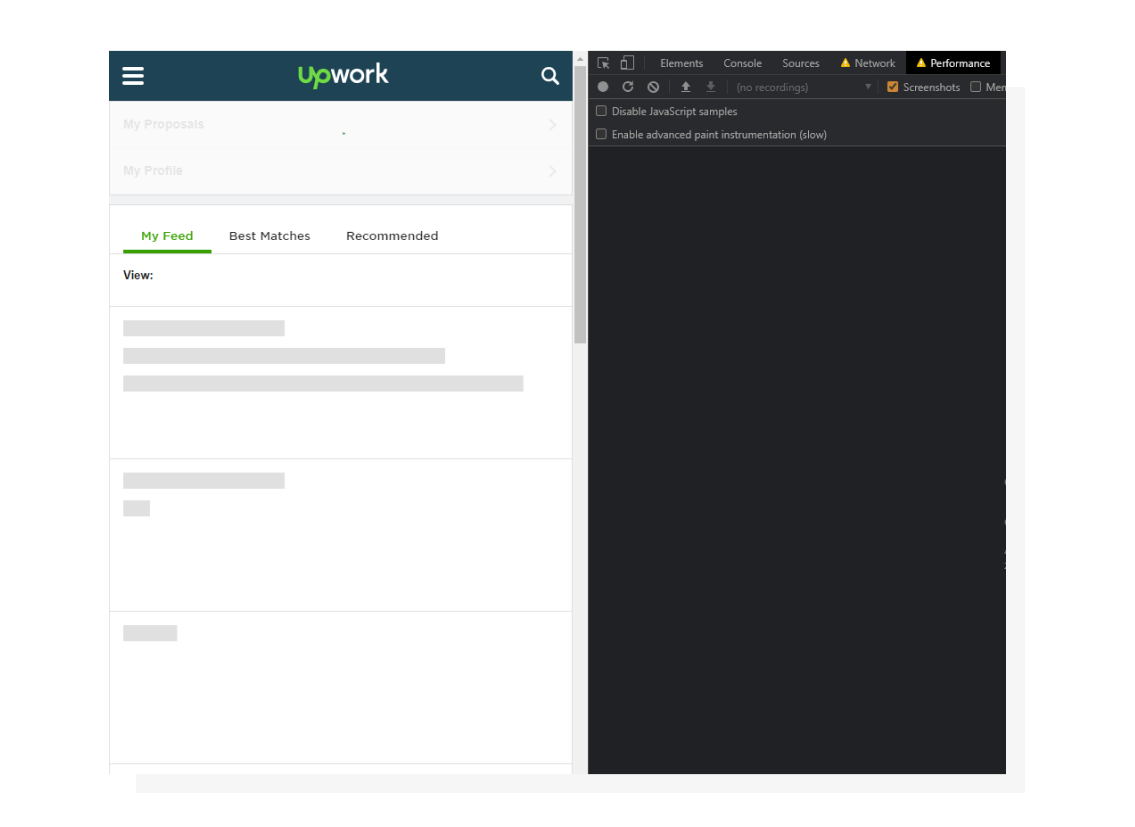Enable the Disable JavaScript samples checkbox
The image size is (1135, 827).
(601, 111)
